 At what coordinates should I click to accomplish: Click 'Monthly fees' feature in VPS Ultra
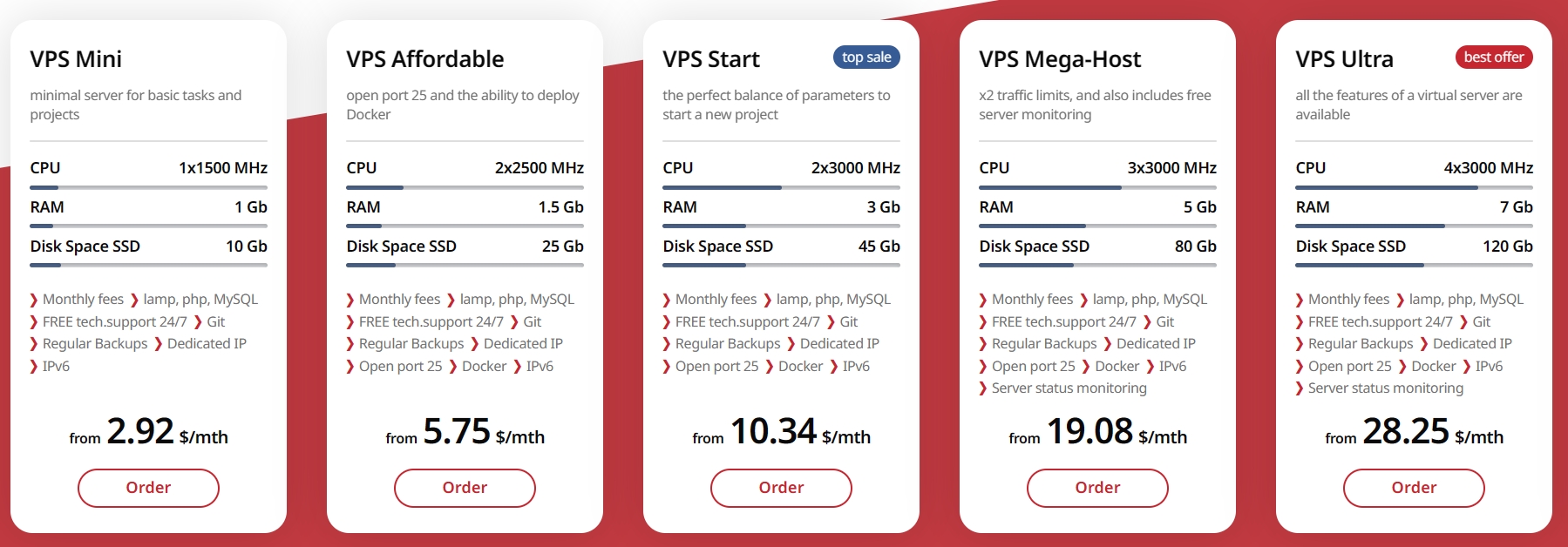1348,300
